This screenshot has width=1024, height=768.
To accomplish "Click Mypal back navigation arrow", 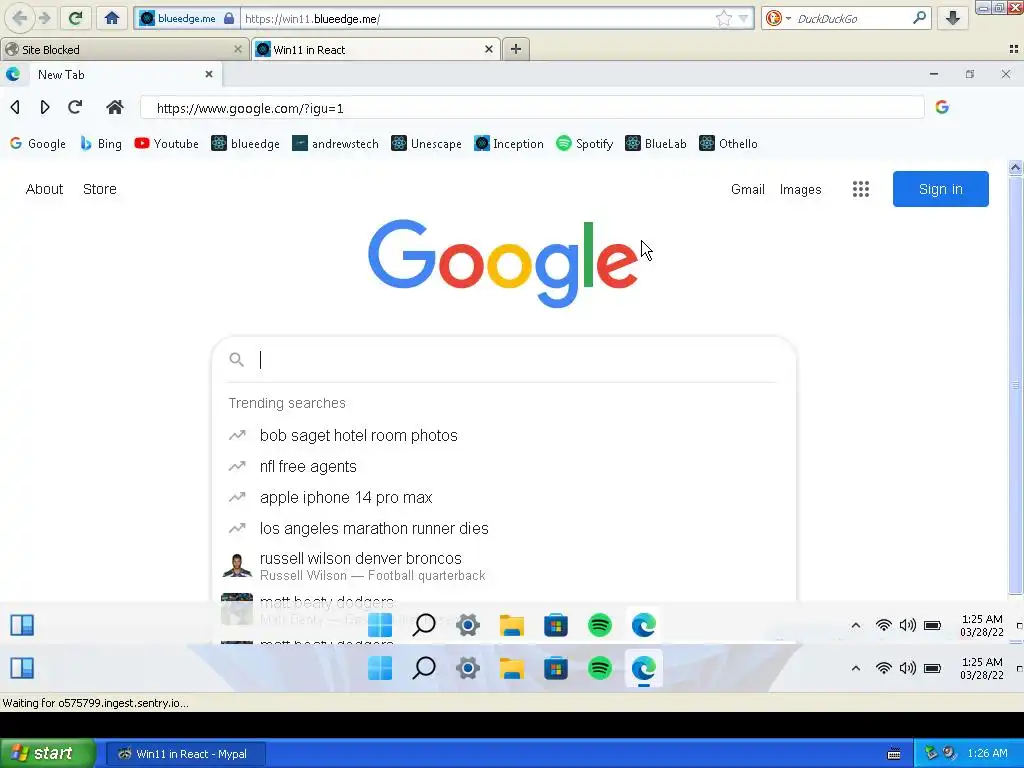I will pos(20,18).
